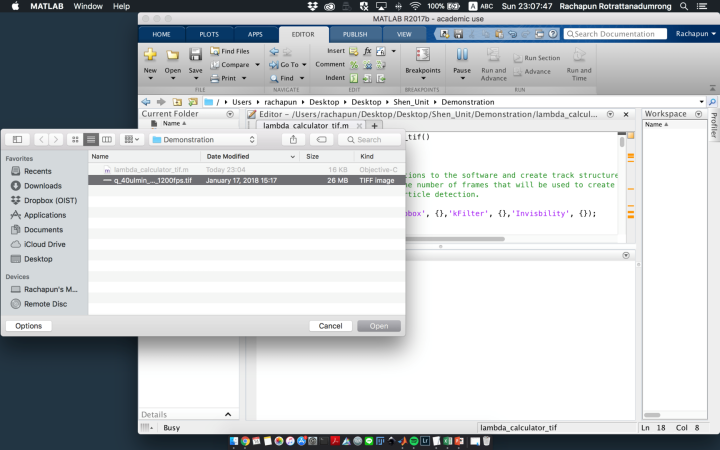Switch to the PLOTS ribbon tab
The width and height of the screenshot is (720, 450).
(208, 33)
